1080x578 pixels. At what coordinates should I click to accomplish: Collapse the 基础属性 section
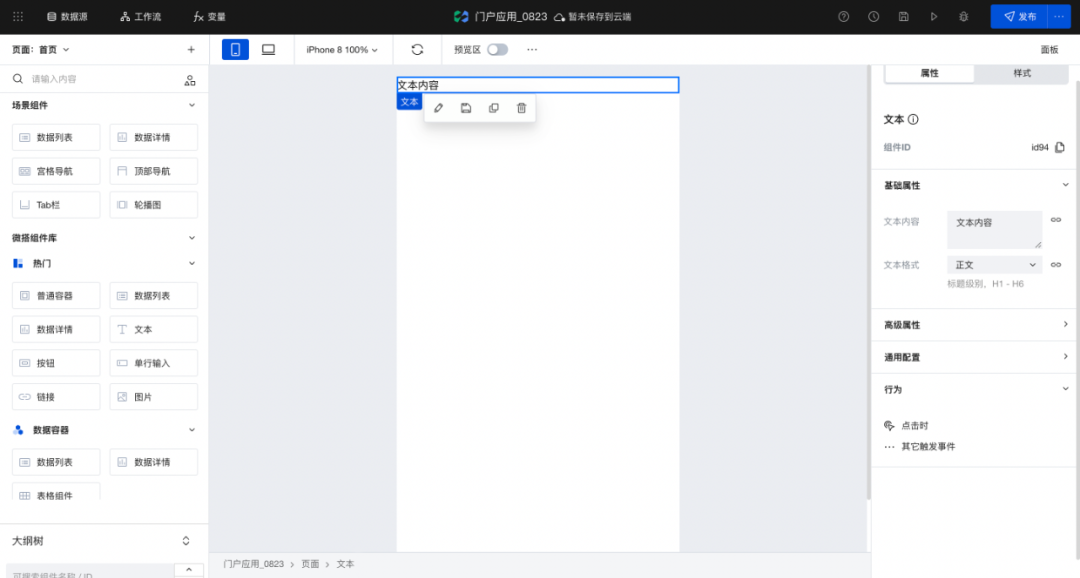(1065, 185)
